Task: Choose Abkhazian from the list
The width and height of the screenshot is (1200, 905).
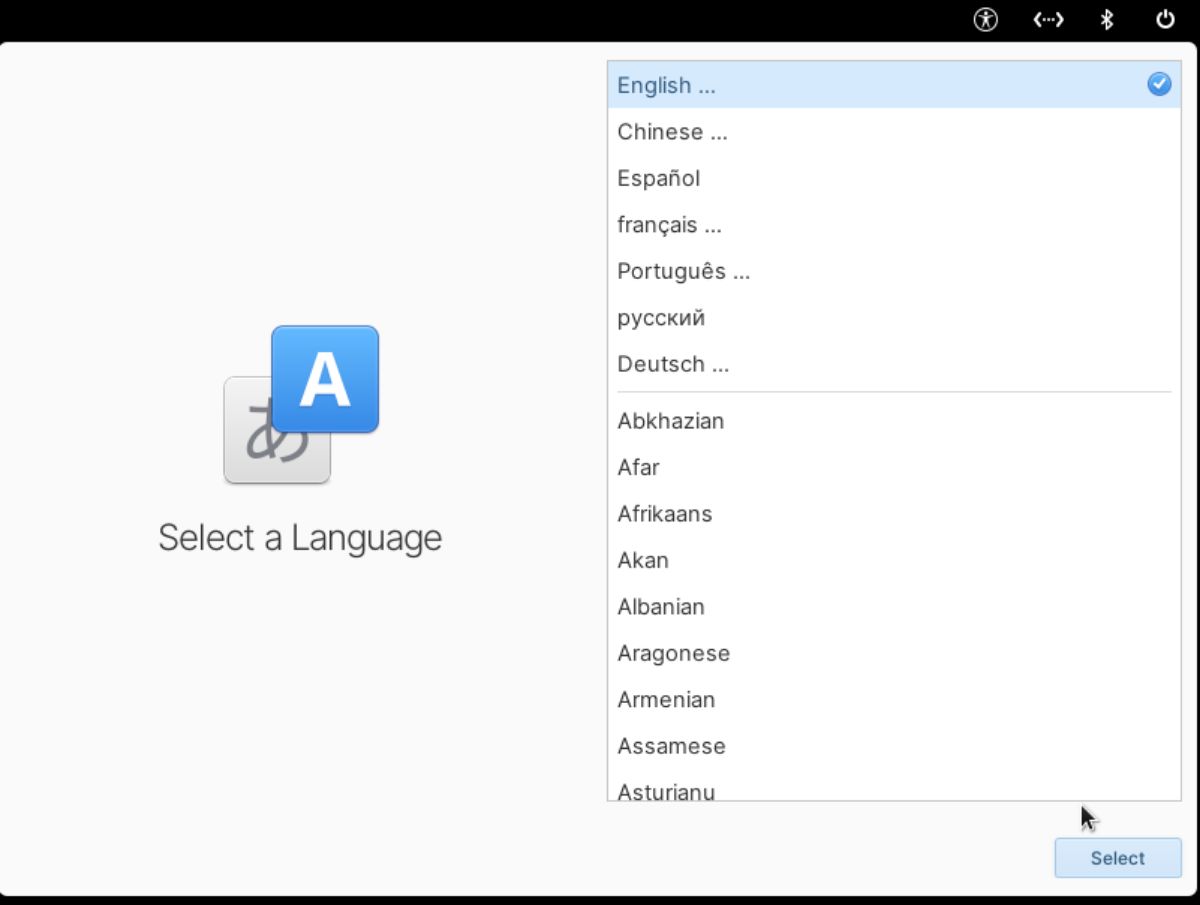Action: point(894,421)
